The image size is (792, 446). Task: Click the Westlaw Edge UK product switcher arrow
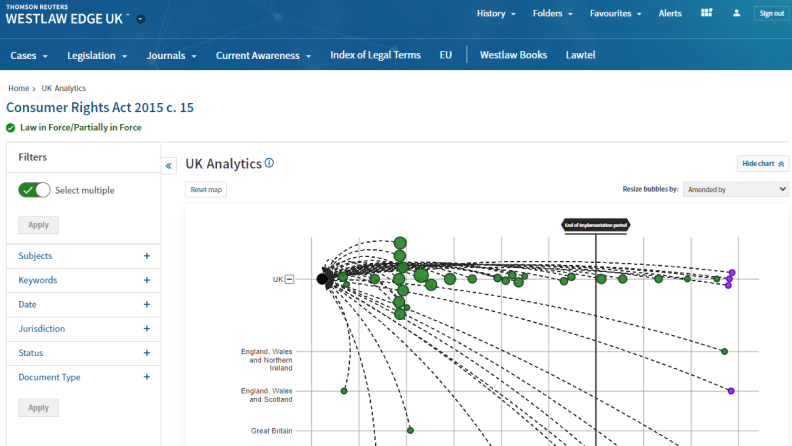[x=141, y=19]
